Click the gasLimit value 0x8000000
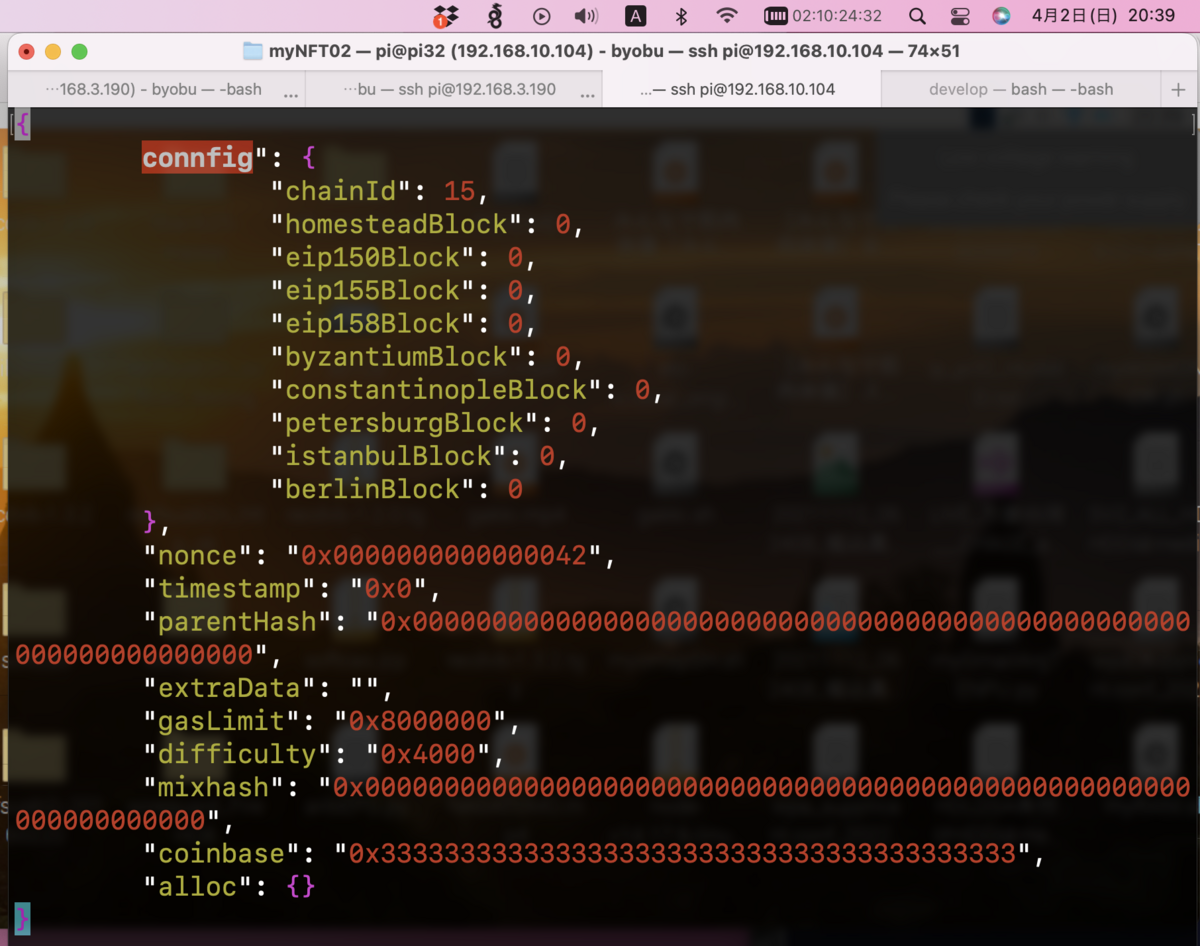The height and width of the screenshot is (946, 1200). [x=420, y=720]
